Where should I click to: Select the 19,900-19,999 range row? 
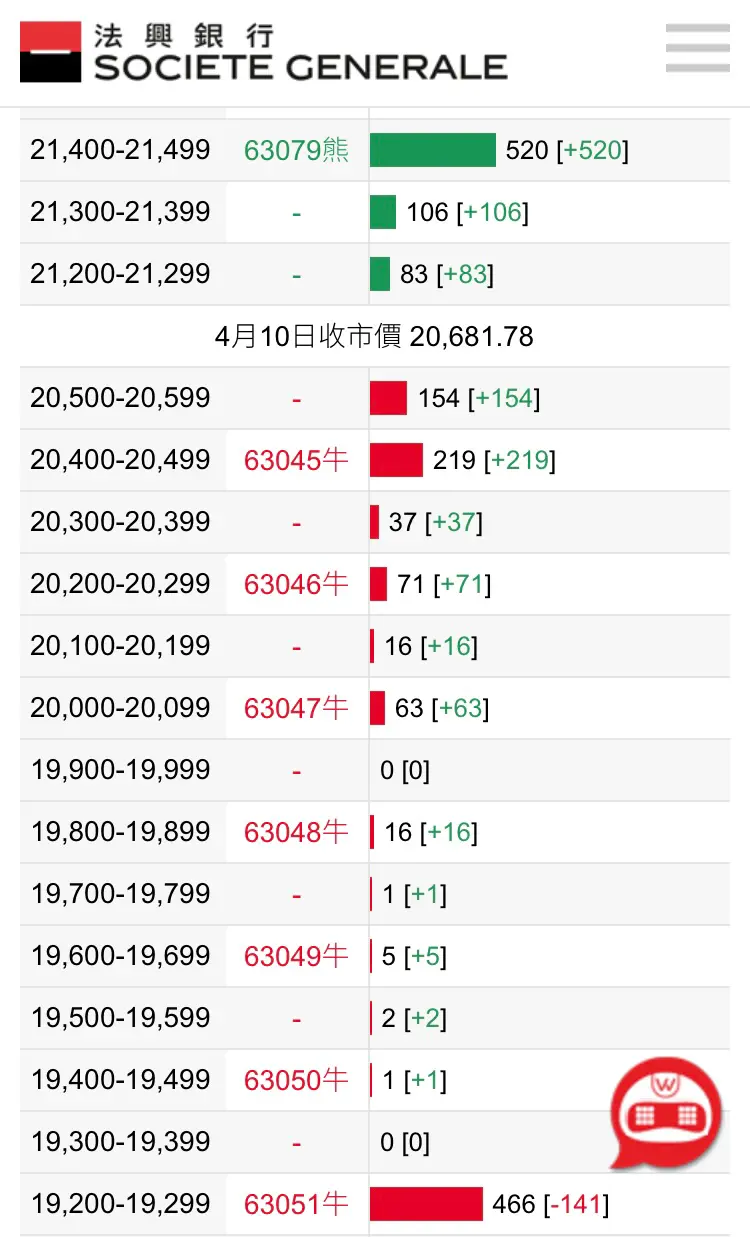(121, 771)
